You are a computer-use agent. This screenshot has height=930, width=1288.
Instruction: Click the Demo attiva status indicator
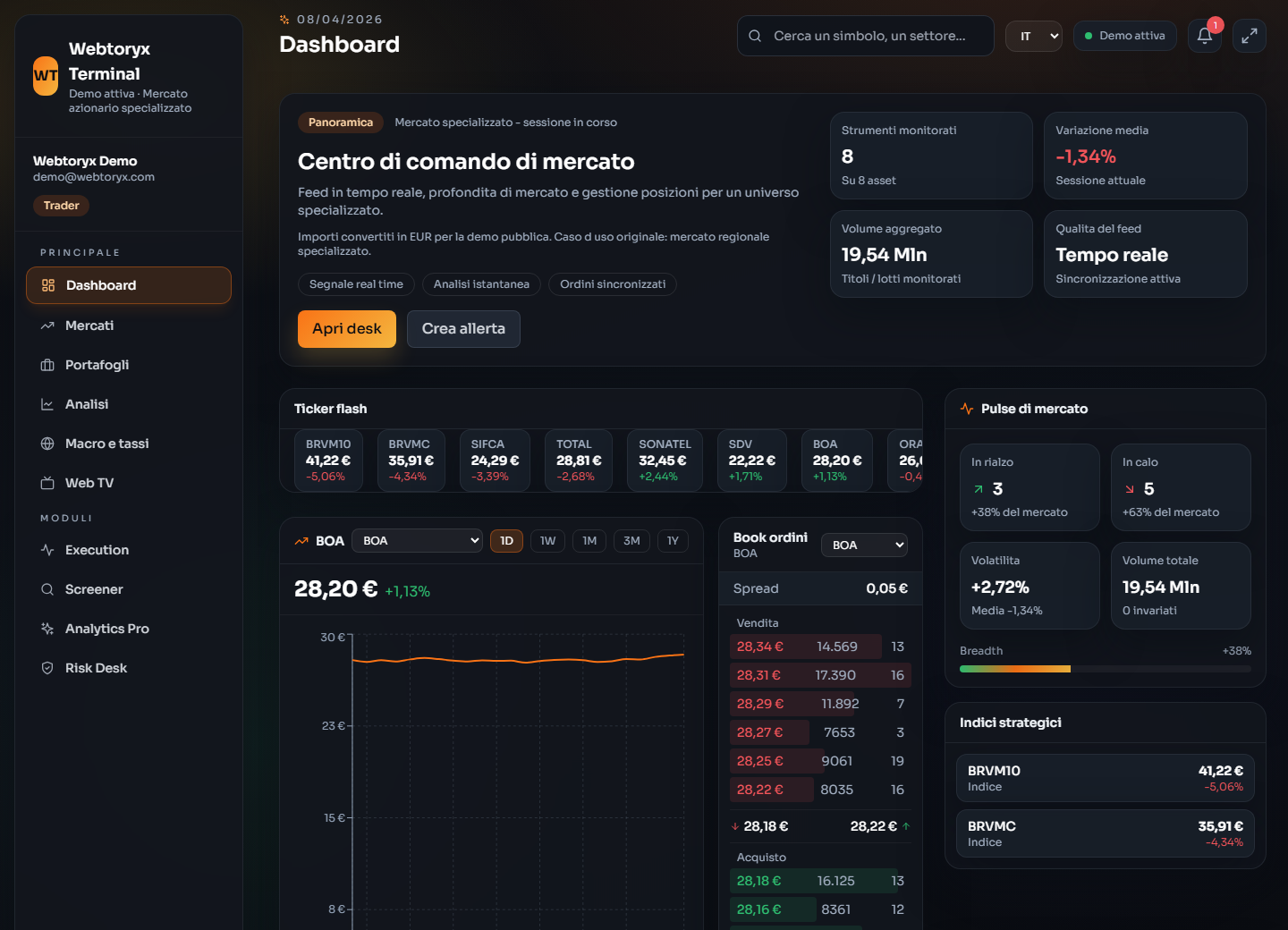tap(1124, 36)
